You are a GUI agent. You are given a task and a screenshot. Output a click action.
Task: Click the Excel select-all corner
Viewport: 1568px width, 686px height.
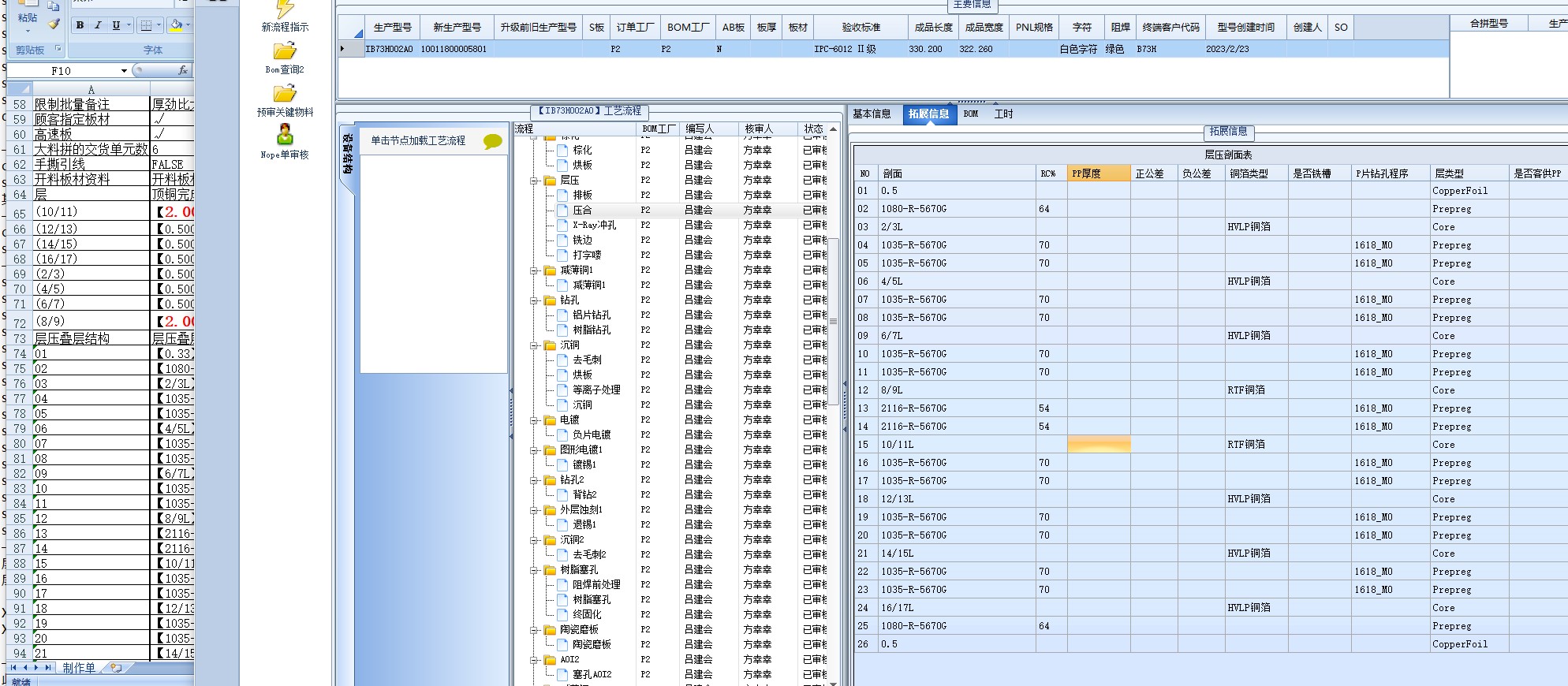[20, 89]
